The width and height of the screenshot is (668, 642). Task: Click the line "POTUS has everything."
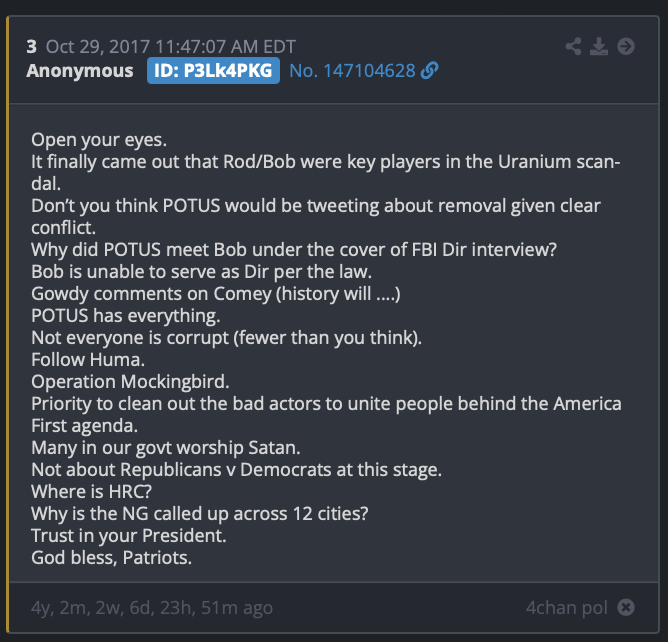click(126, 316)
